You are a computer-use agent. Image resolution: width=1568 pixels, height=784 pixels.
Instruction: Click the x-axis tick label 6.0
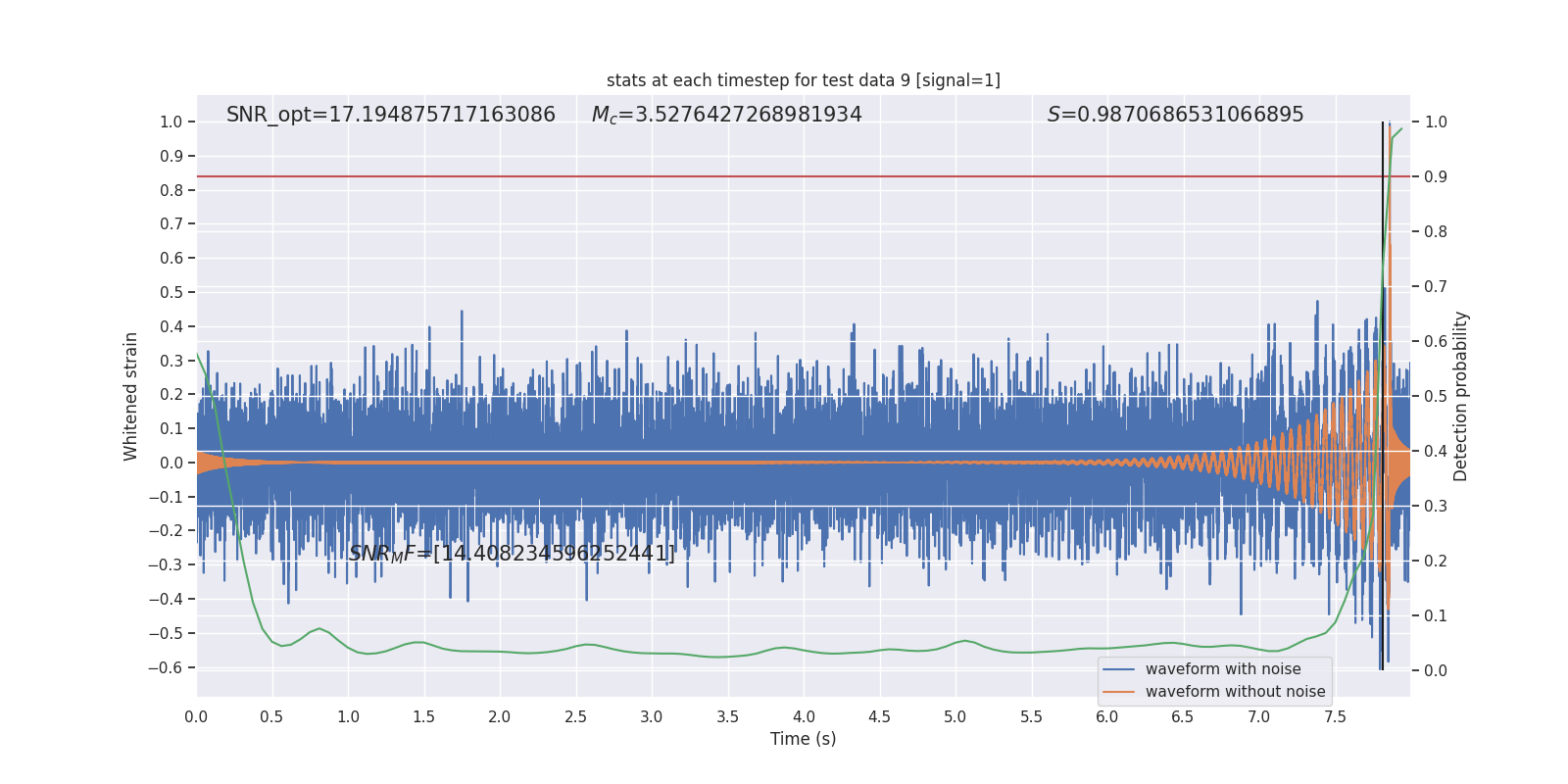coord(1107,716)
